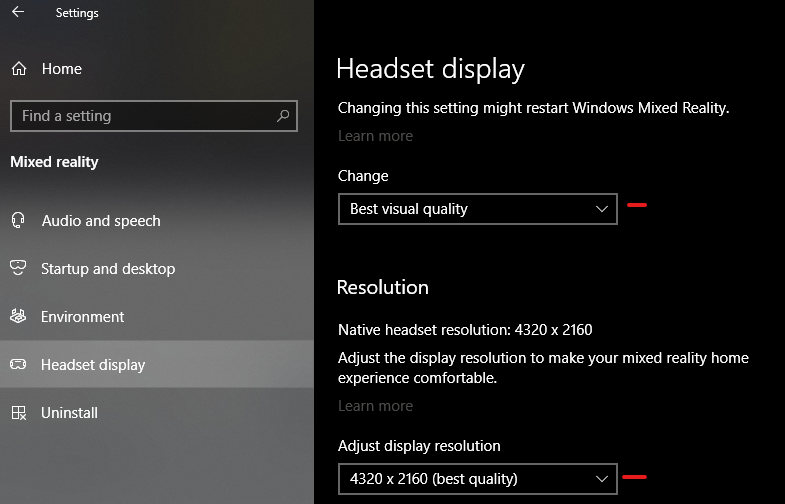Screen dimensions: 785x504
Task: Focus the Find a setting search box
Action: [154, 116]
